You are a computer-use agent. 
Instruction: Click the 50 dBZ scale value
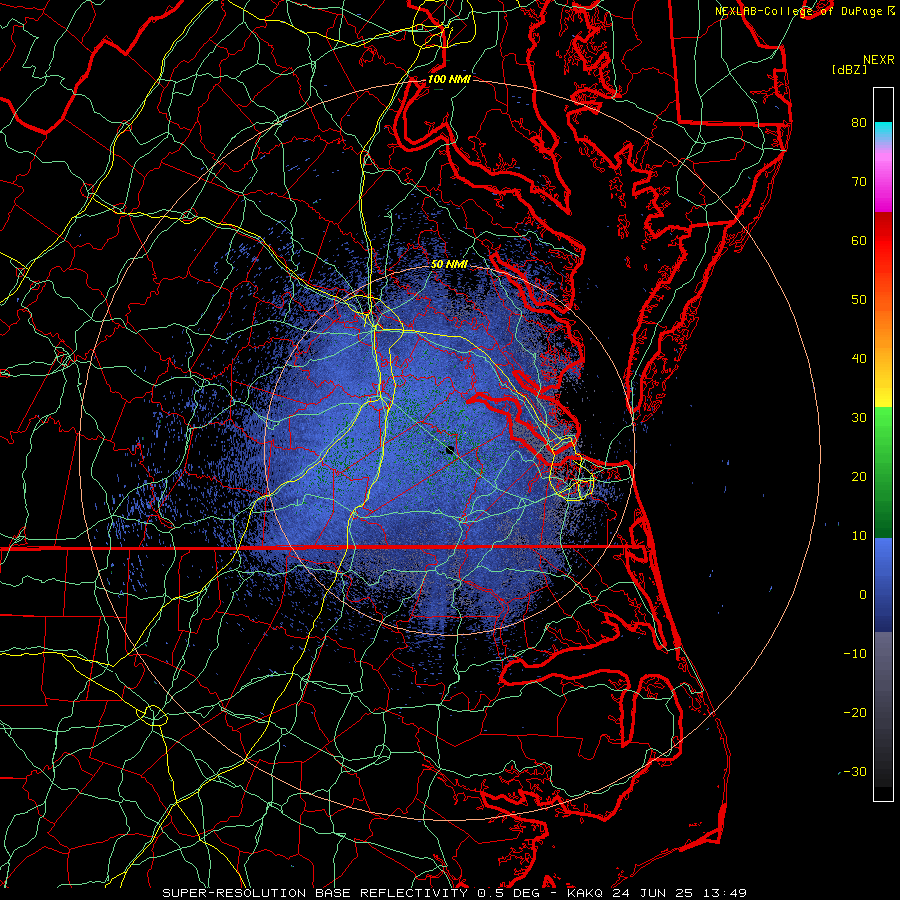(859, 300)
